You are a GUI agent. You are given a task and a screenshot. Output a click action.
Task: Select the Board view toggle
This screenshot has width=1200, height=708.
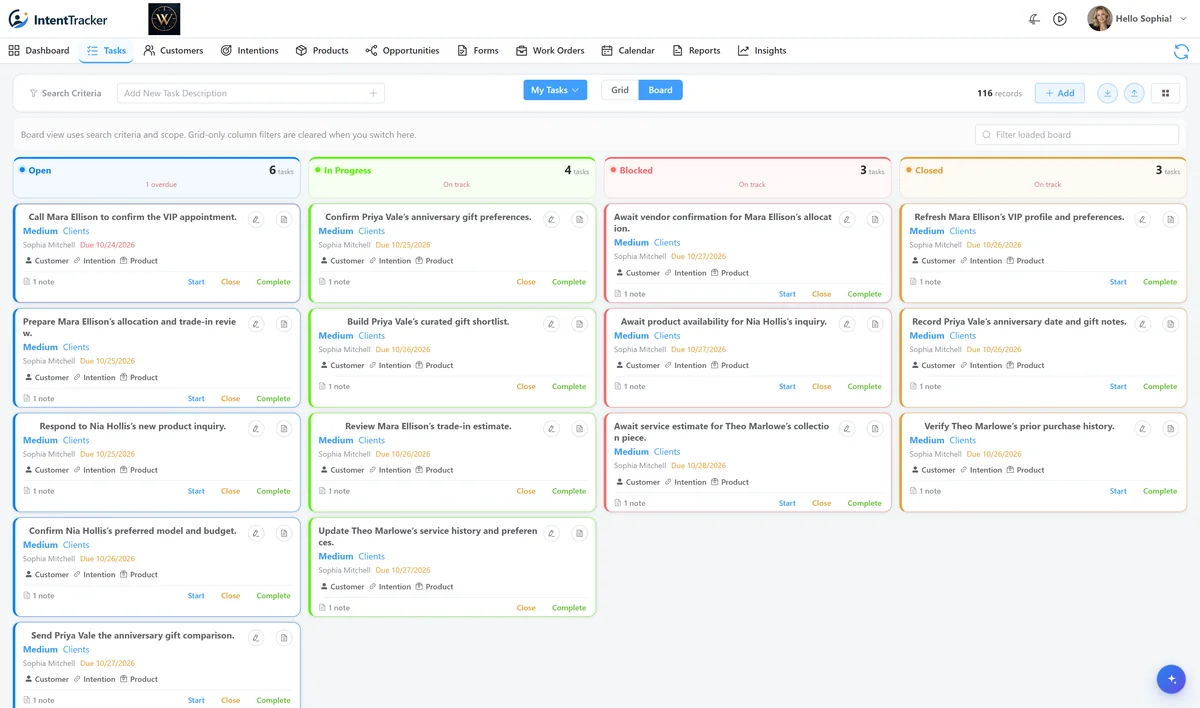click(x=660, y=90)
